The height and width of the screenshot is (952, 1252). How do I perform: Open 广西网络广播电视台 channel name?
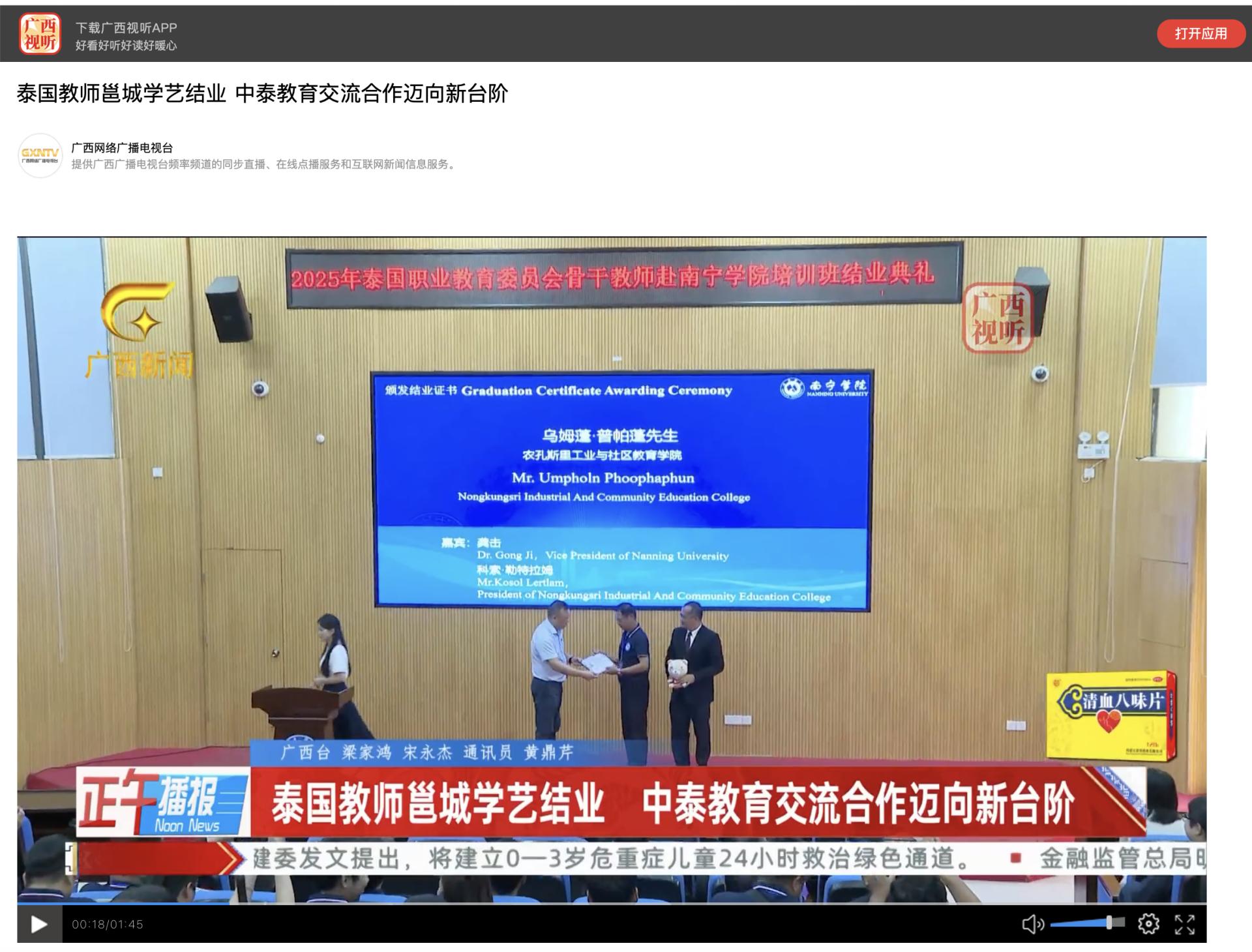pyautogui.click(x=122, y=148)
